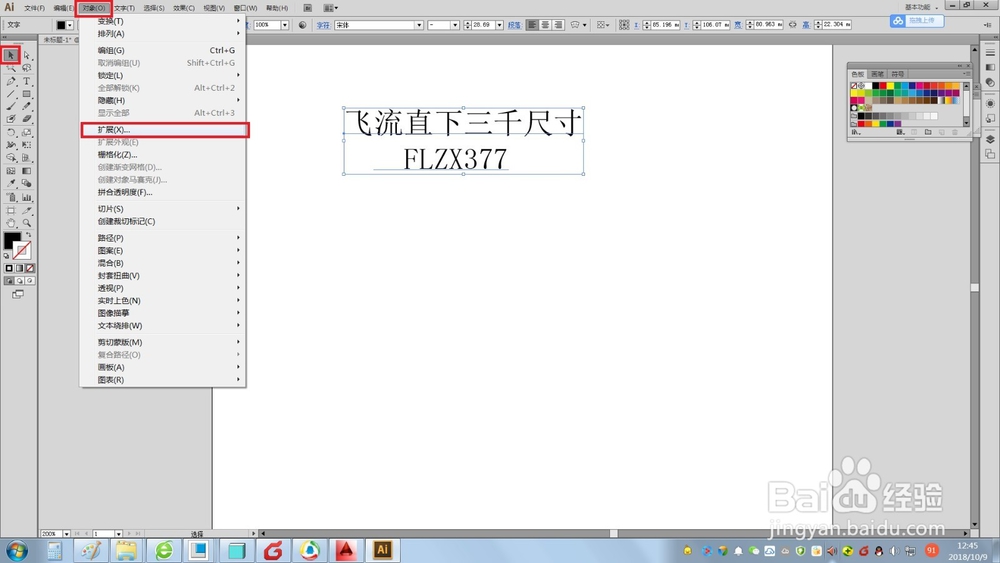Switch to the 符号 panel tab
The height and width of the screenshot is (563, 1000).
click(898, 74)
